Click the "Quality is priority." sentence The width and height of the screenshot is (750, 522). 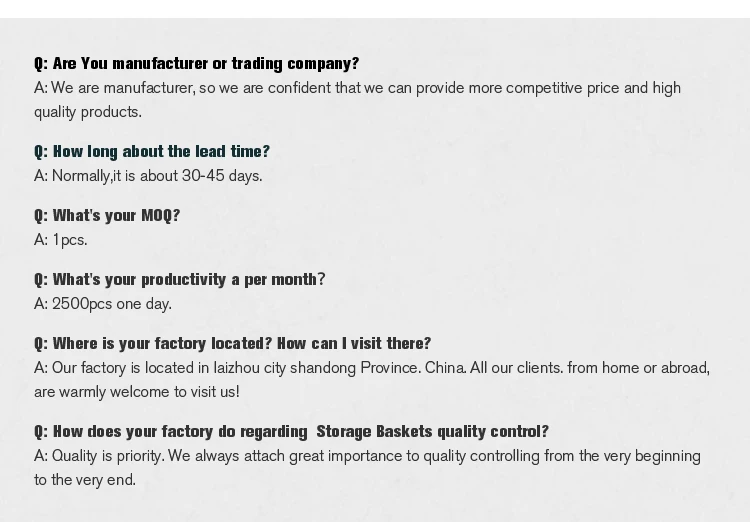point(108,456)
